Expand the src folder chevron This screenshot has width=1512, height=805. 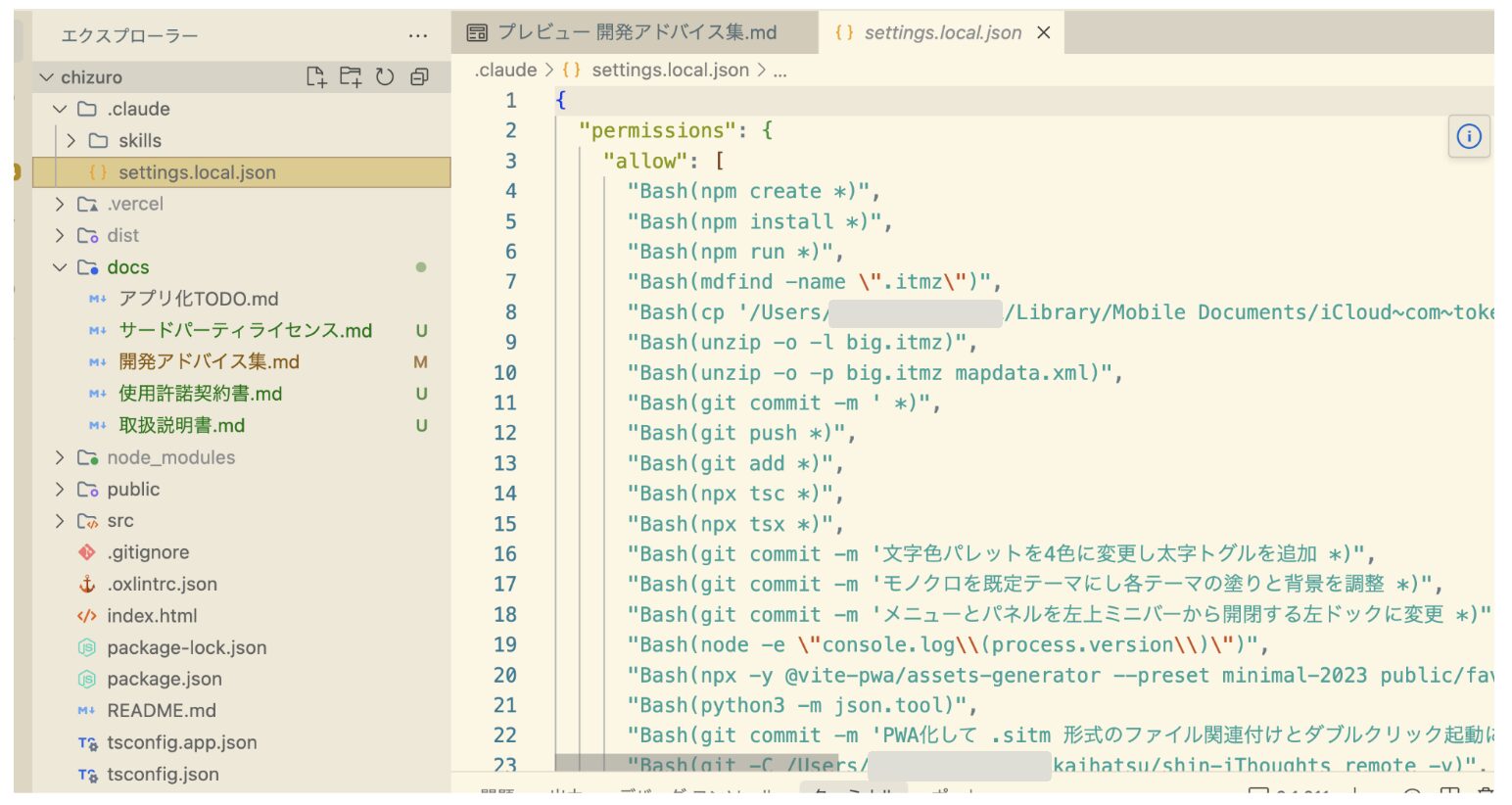click(60, 521)
